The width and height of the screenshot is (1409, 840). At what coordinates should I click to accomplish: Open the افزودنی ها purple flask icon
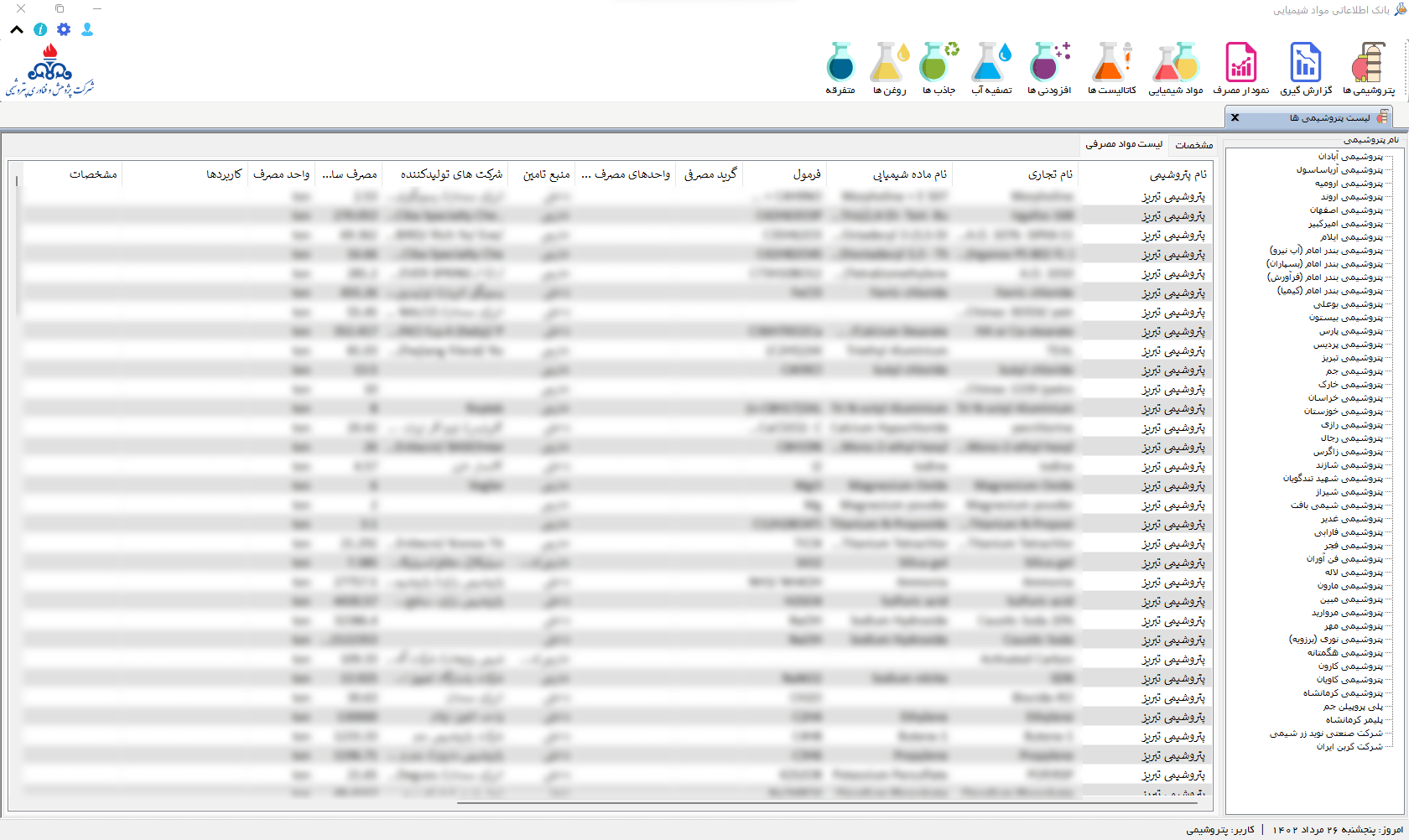(x=1049, y=69)
